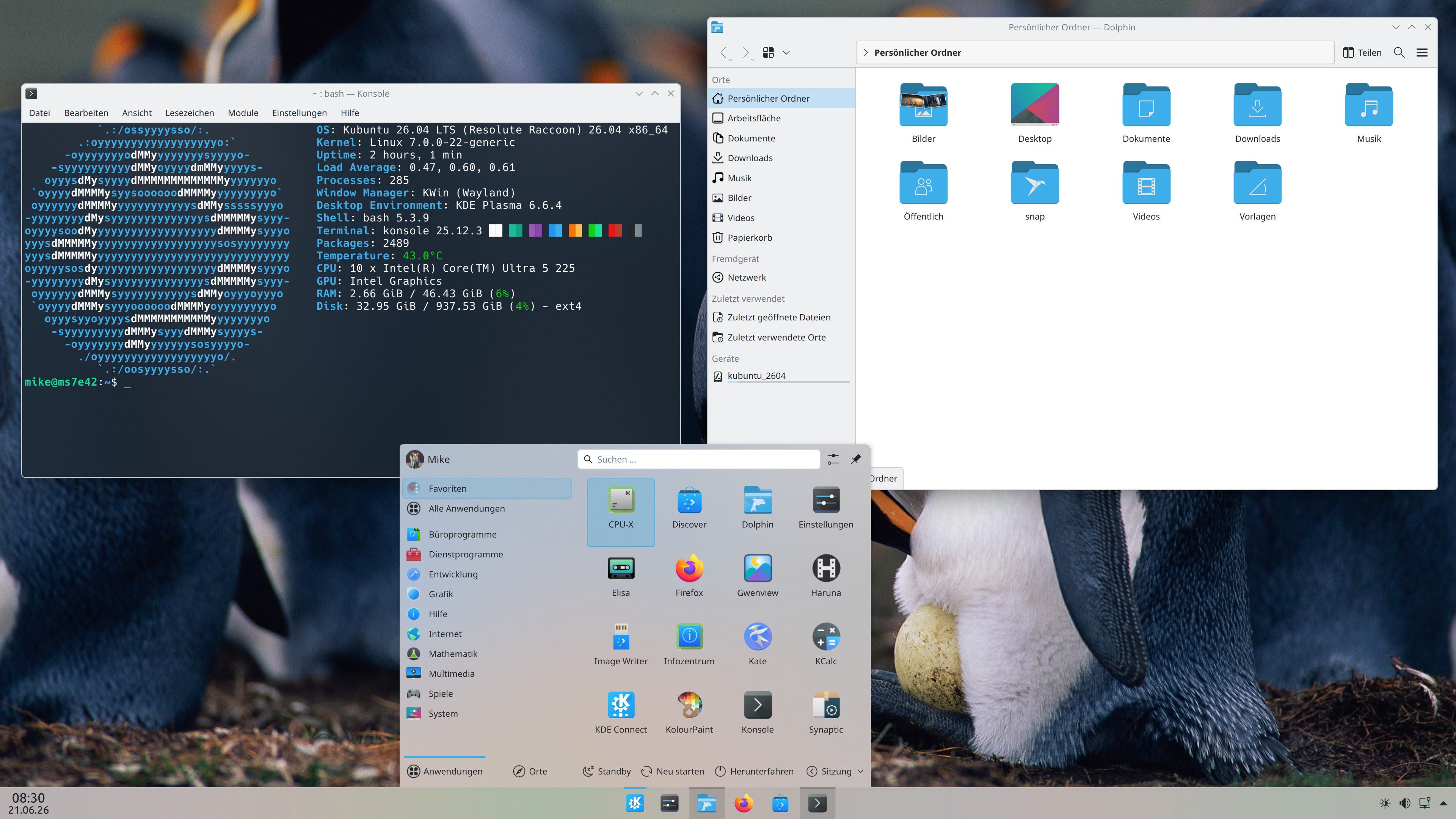Select the Büroprogramme category
The image size is (1456, 819).
click(487, 534)
